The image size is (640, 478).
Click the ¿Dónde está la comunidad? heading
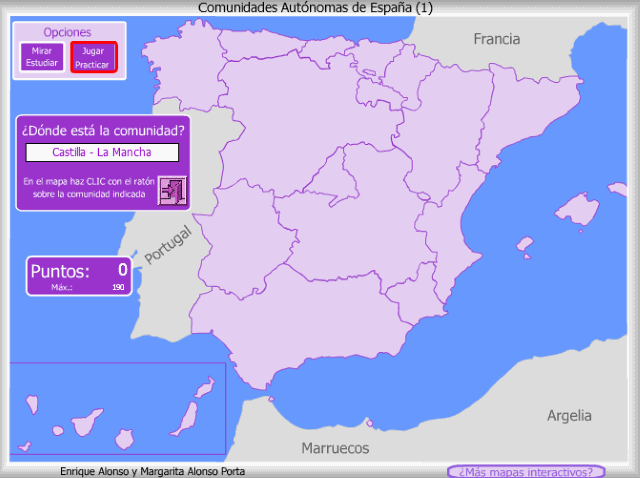103,131
